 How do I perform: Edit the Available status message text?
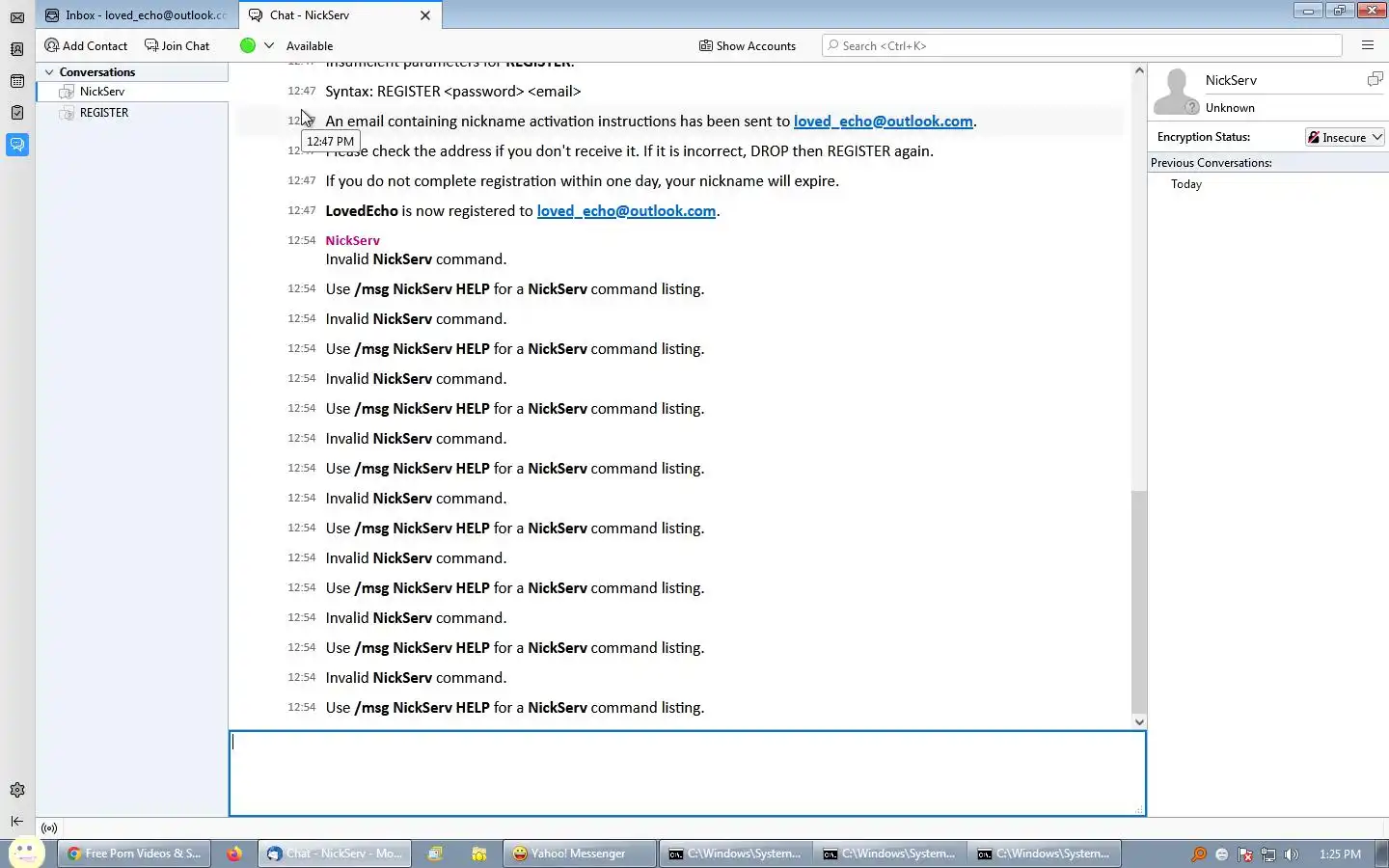coord(310,45)
